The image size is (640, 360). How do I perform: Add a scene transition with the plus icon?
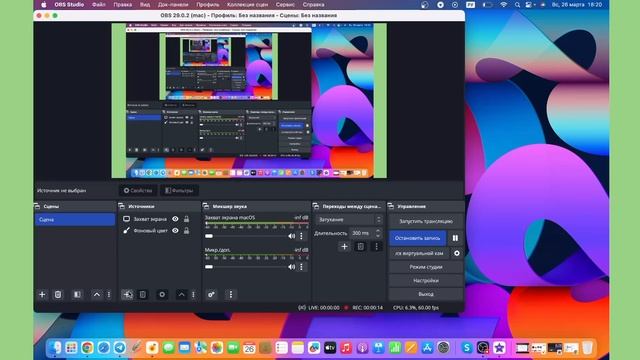[344, 247]
